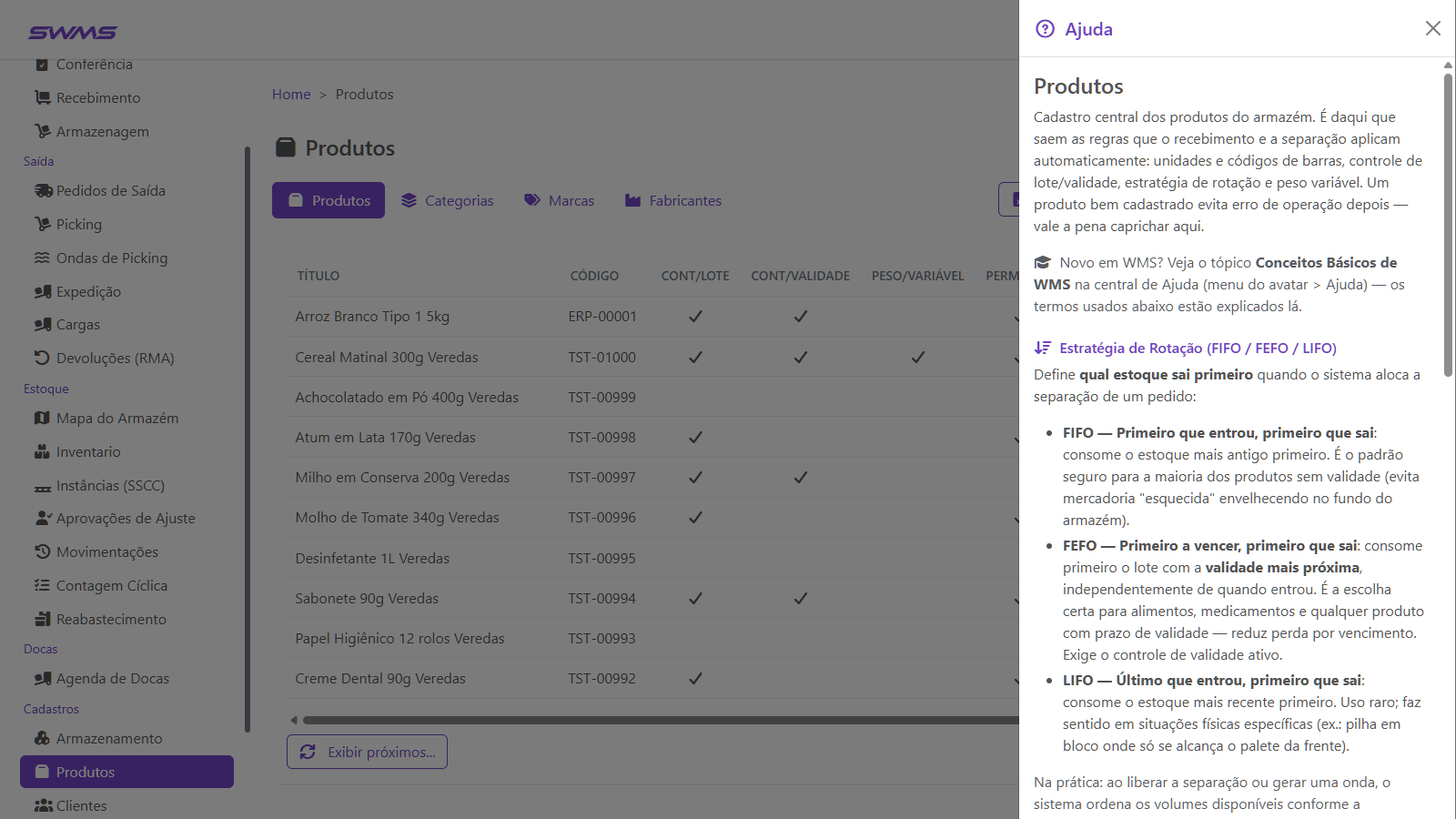Click the sidebar vertical scrollbar

point(248,440)
